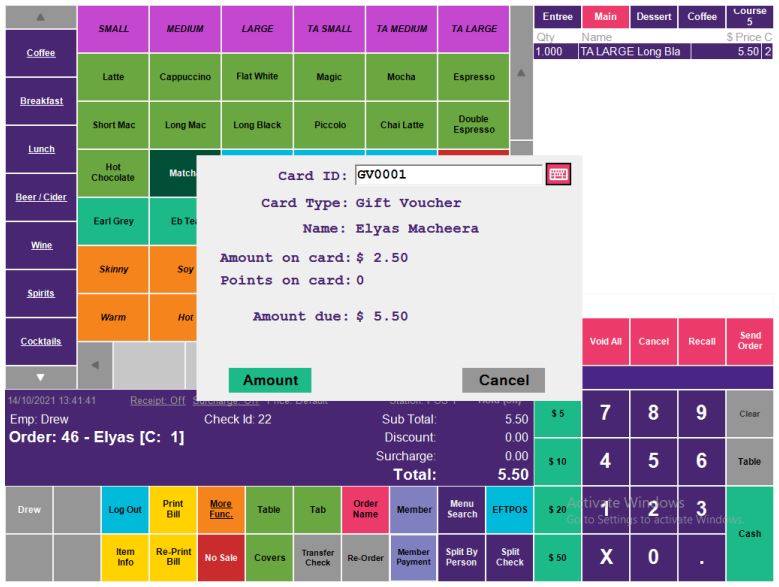This screenshot has height=587, width=779.
Task: Switch to the Entree course tab
Action: [x=557, y=17]
